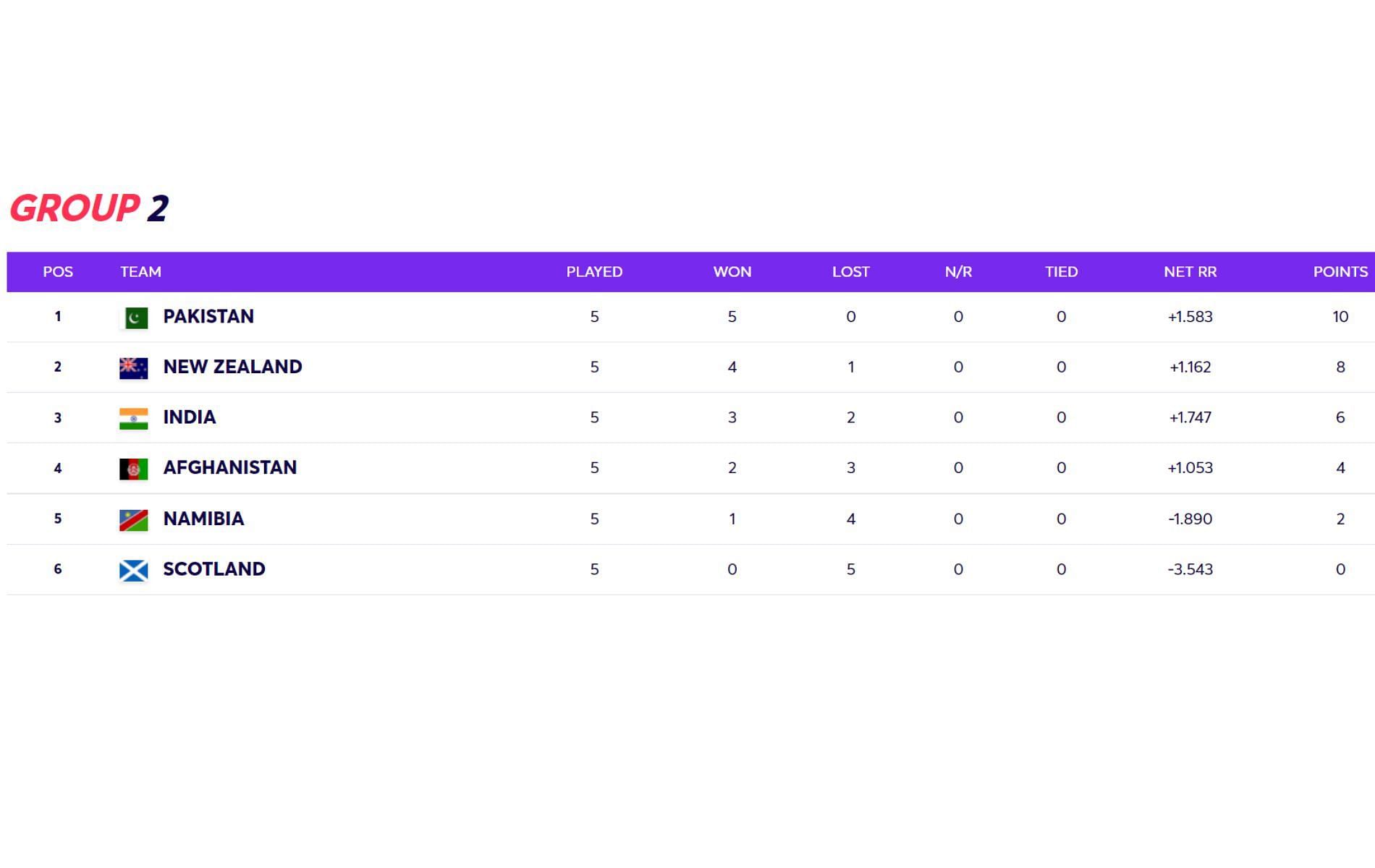Click the NAMIBIA team name
The image size is (1375, 868).
tap(203, 519)
